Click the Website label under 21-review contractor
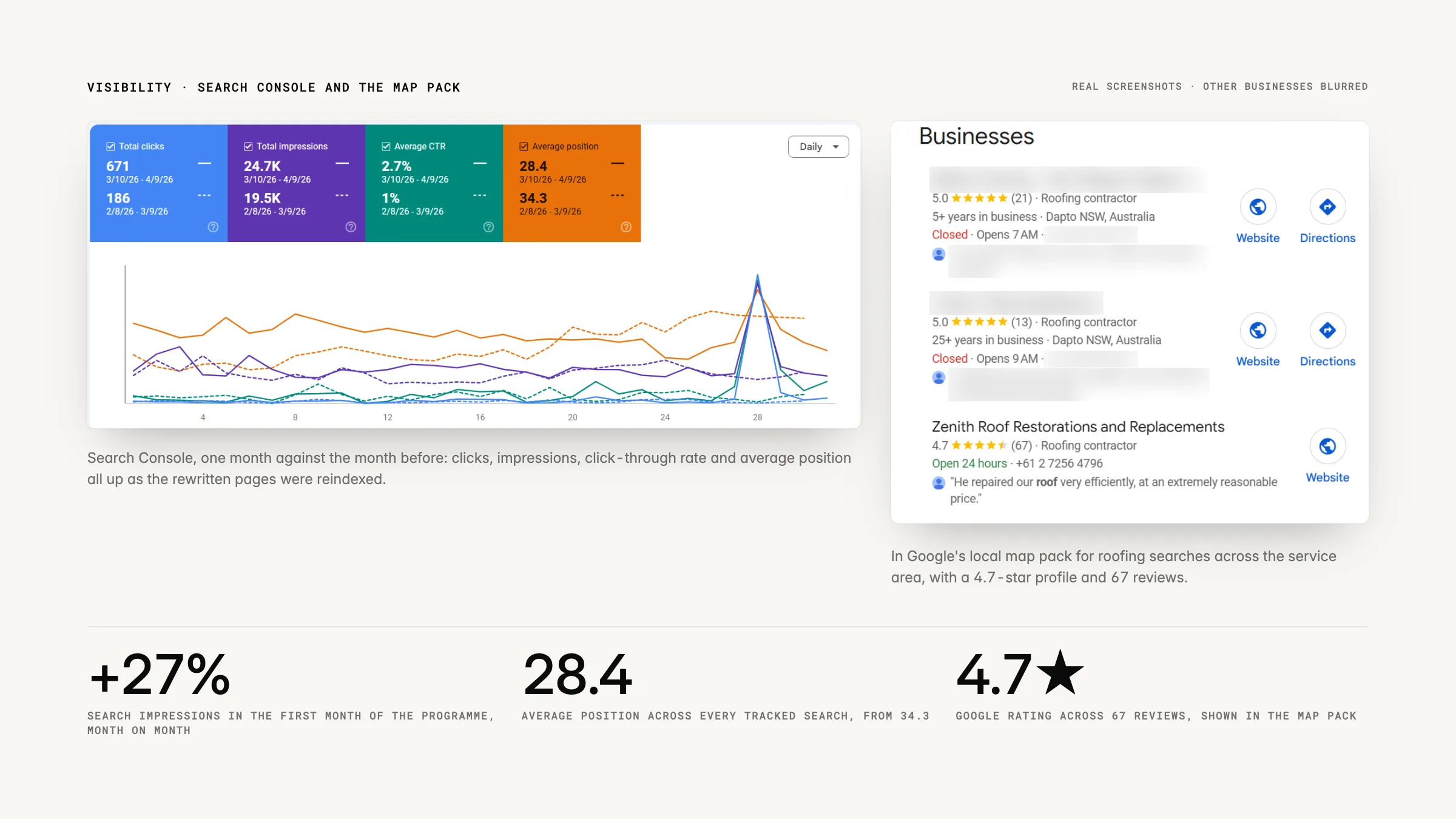1456x819 pixels. [1258, 238]
